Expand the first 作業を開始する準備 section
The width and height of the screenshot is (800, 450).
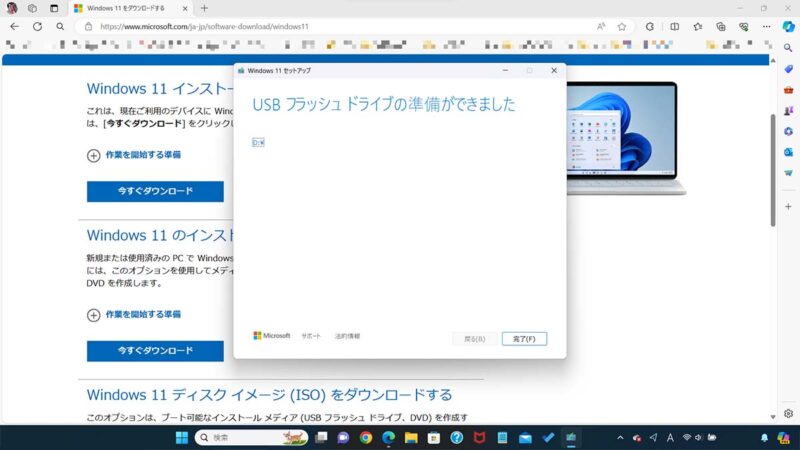[x=134, y=155]
